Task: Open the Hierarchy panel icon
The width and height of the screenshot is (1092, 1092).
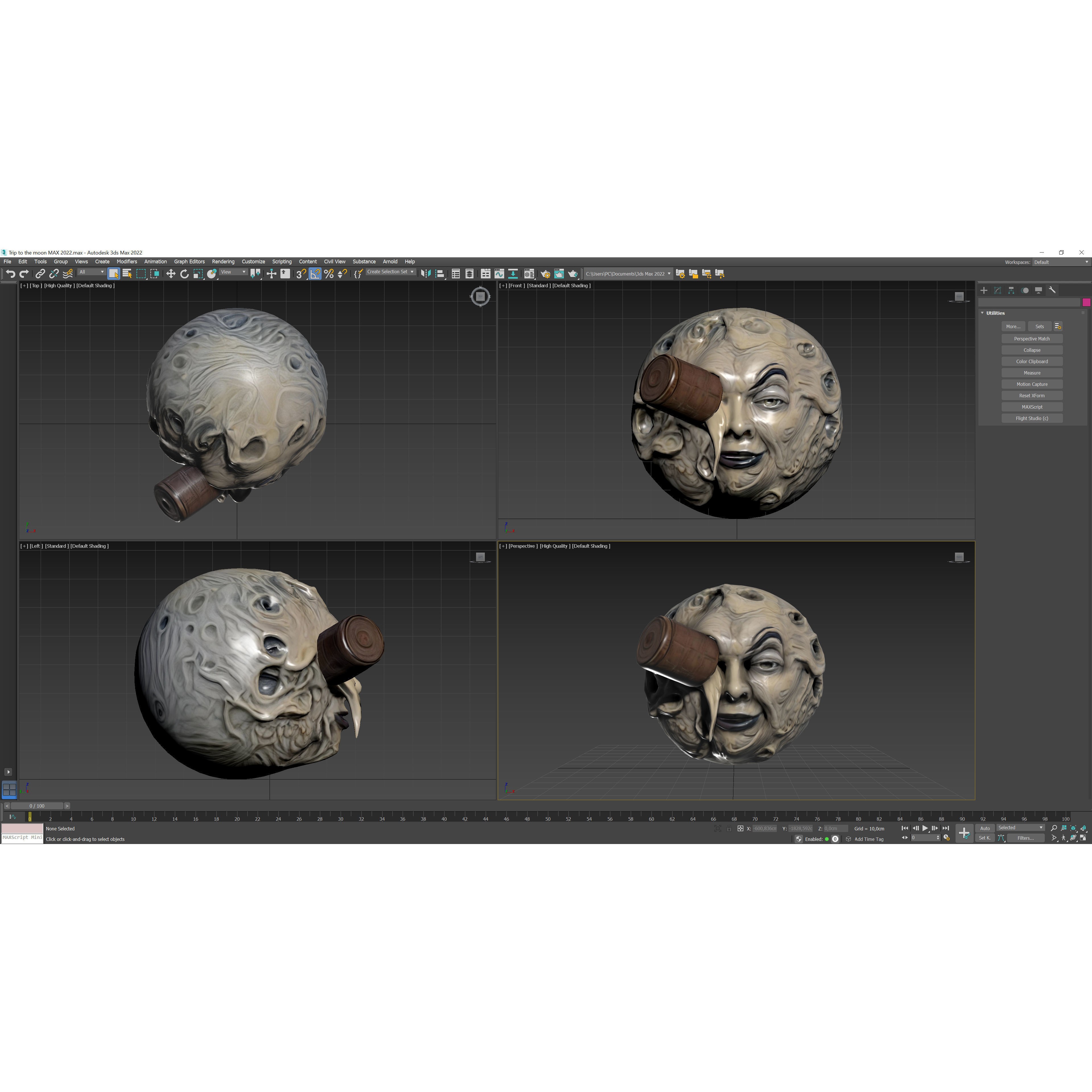Action: [x=1011, y=291]
